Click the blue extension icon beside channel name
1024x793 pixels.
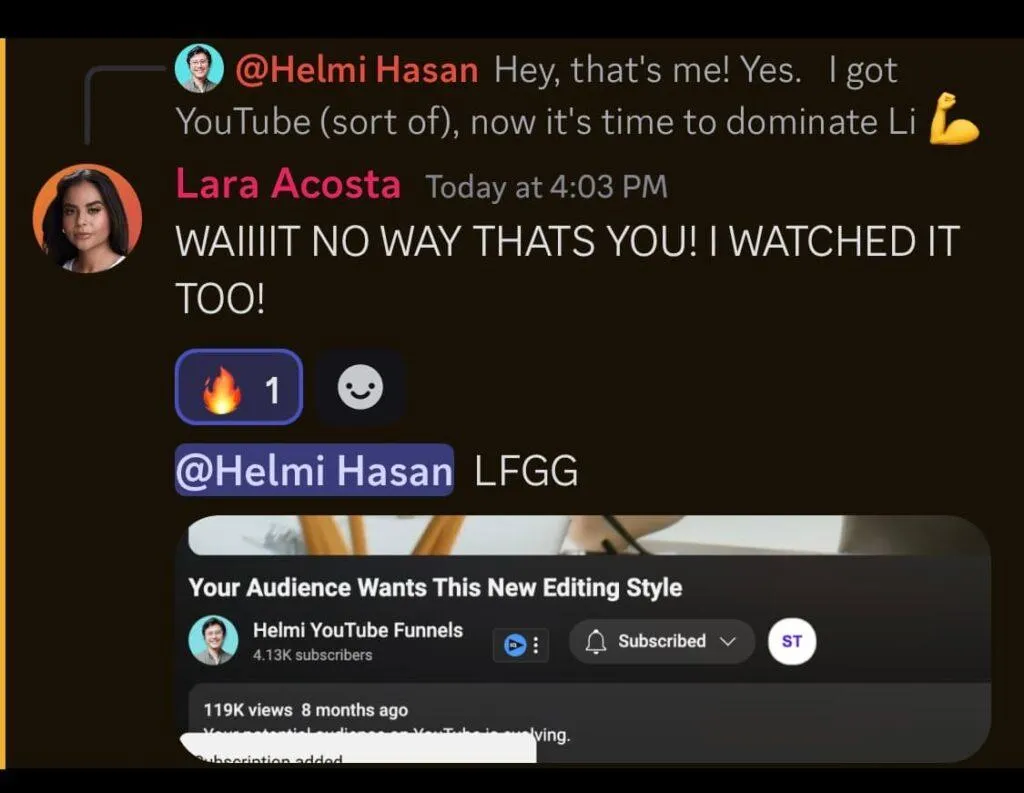[515, 645]
